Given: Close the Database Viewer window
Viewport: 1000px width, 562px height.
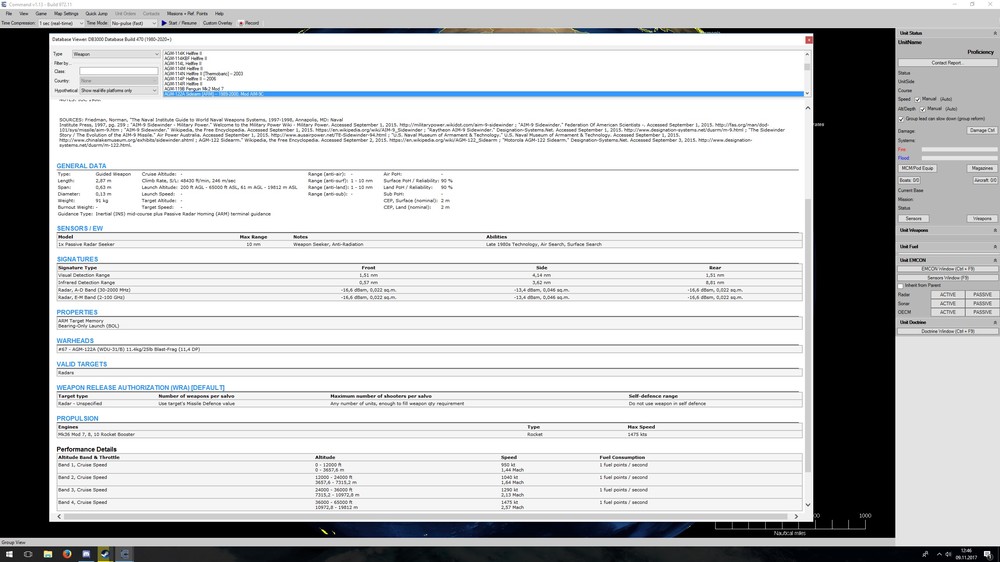Looking at the screenshot, I should coord(808,38).
